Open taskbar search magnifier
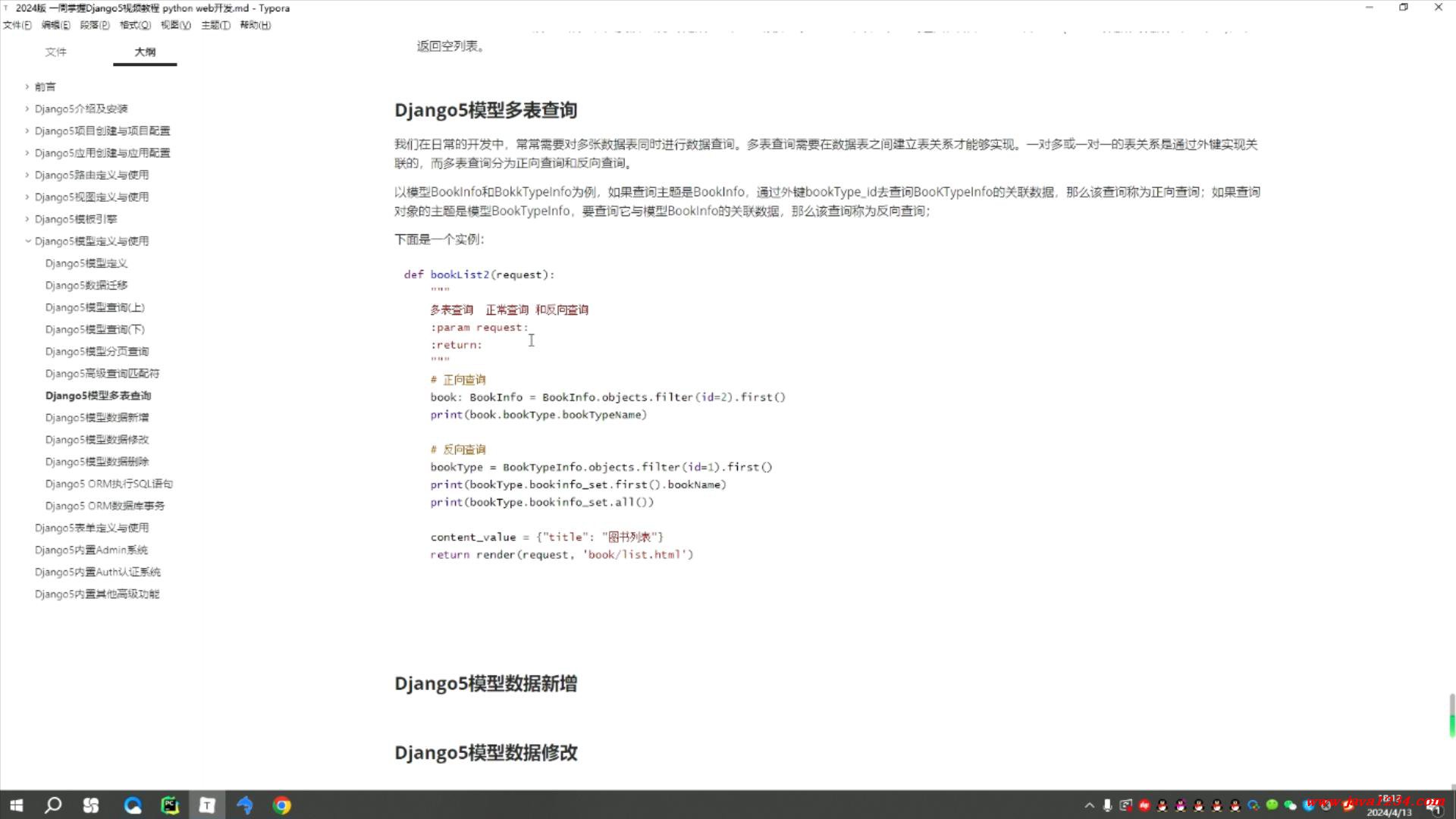The height and width of the screenshot is (819, 1456). pyautogui.click(x=53, y=805)
